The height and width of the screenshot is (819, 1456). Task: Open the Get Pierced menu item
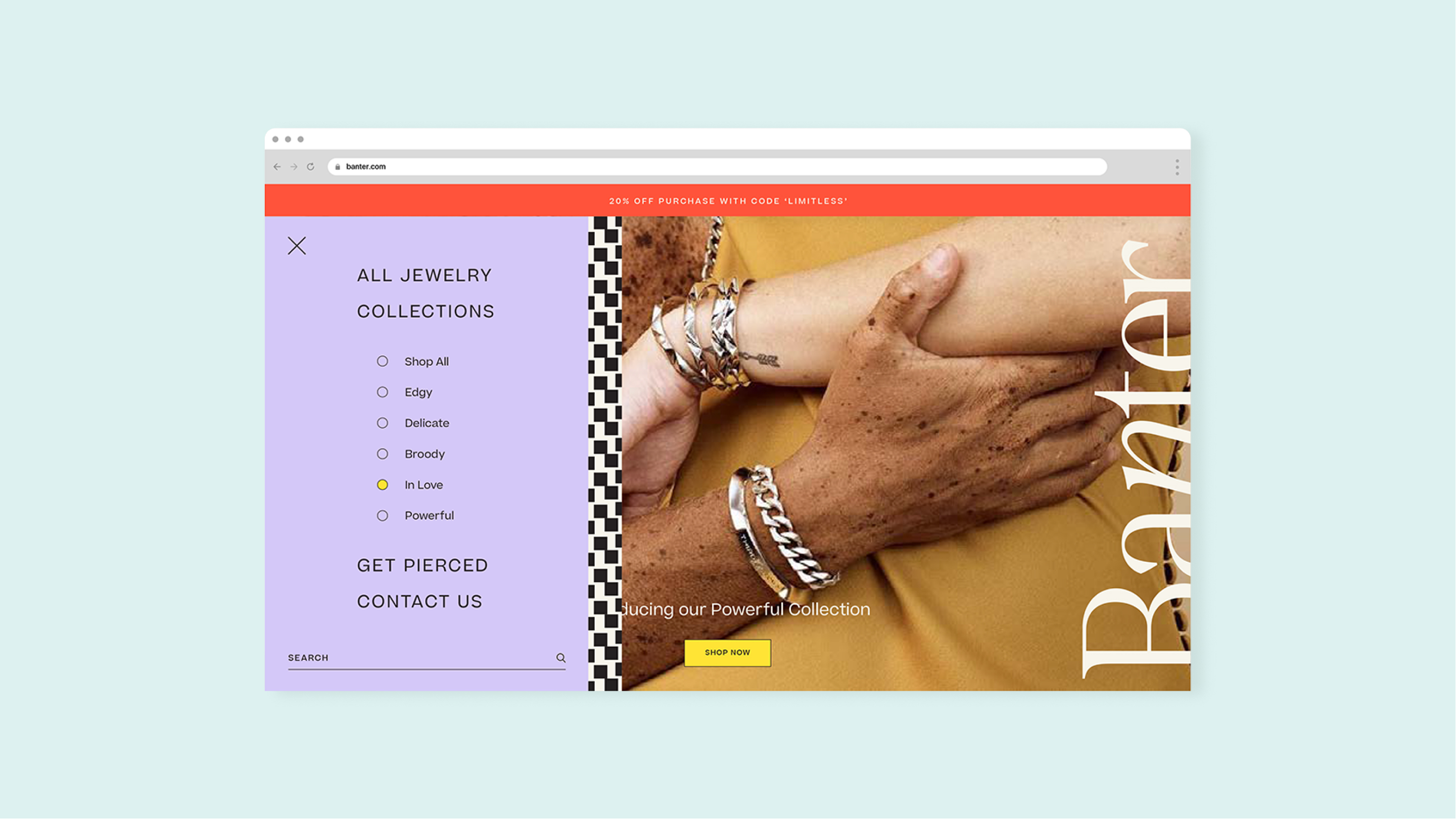point(422,566)
